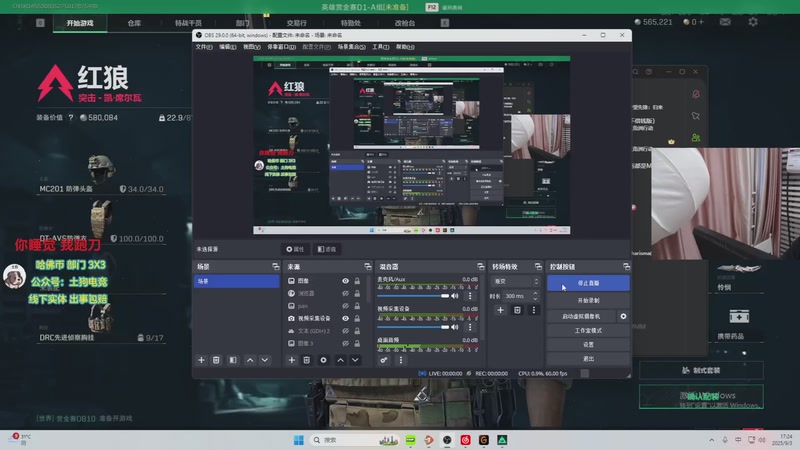Undock the Scene Transitions panel
The image size is (800, 450).
coord(538,266)
